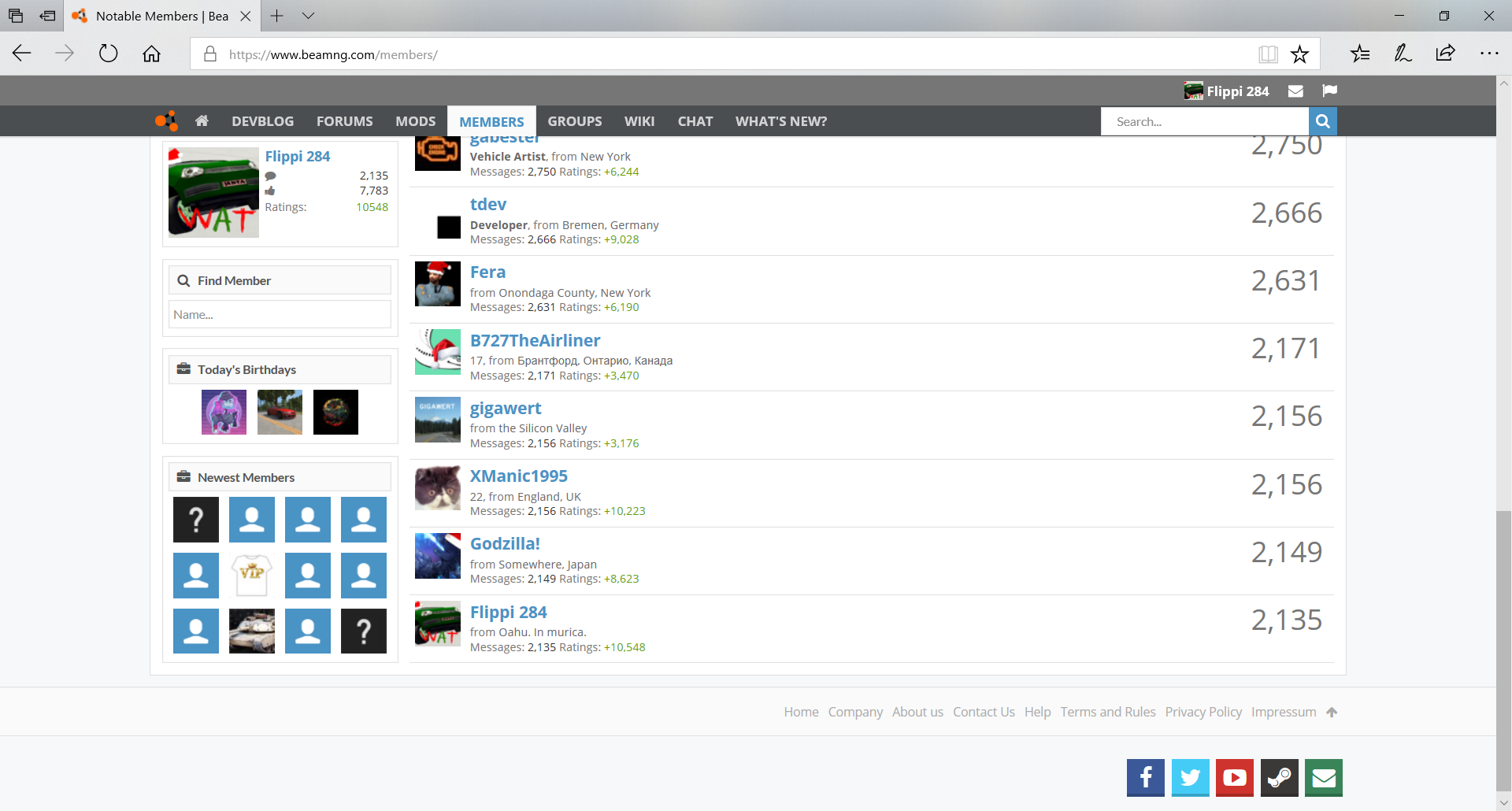Image resolution: width=1512 pixels, height=811 pixels.
Task: Click the XManic1995 cat avatar
Action: point(438,487)
